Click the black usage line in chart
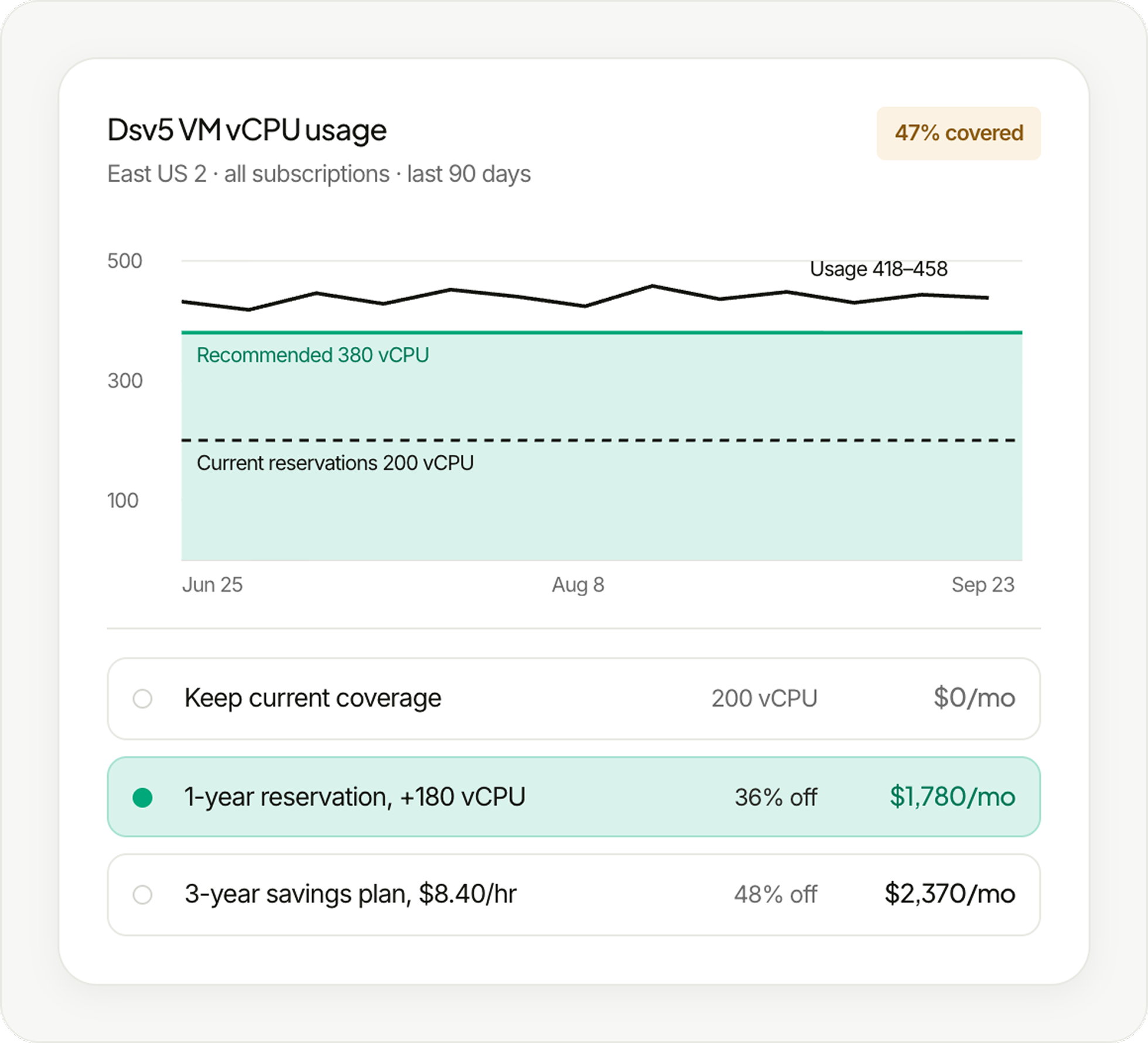 [586, 305]
